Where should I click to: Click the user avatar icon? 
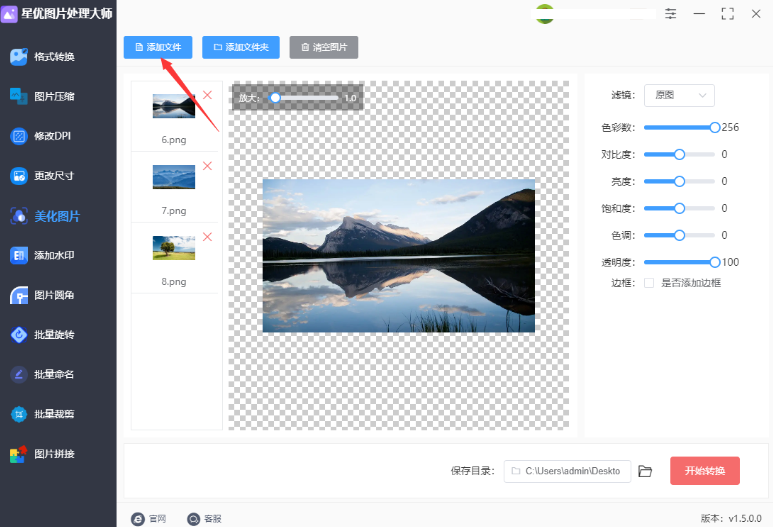point(545,14)
